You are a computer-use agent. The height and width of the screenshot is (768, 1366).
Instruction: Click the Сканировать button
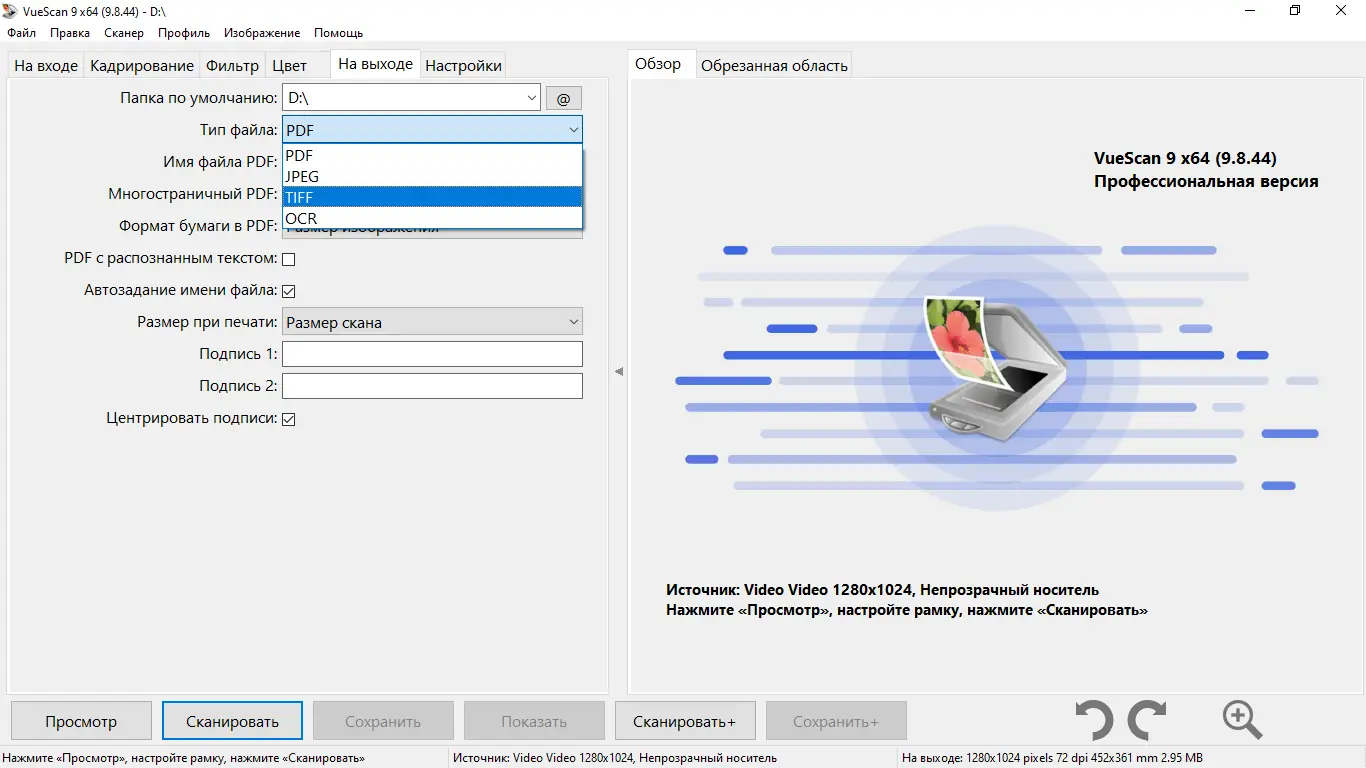[232, 721]
